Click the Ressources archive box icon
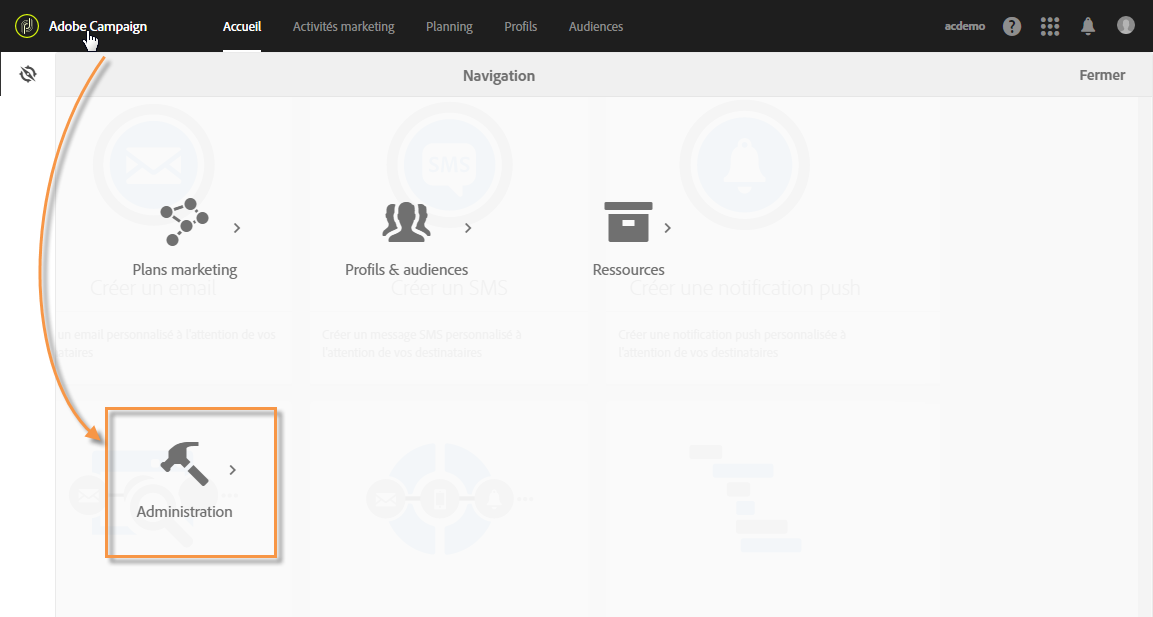This screenshot has height=617, width=1153. coord(628,221)
